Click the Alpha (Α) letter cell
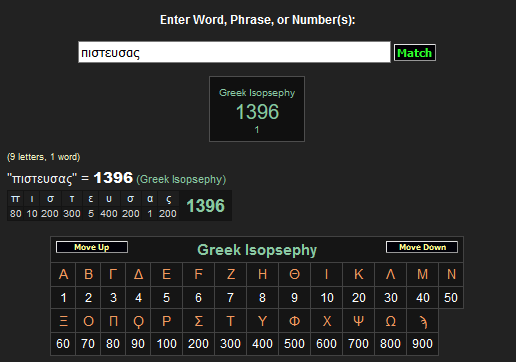 coord(63,274)
